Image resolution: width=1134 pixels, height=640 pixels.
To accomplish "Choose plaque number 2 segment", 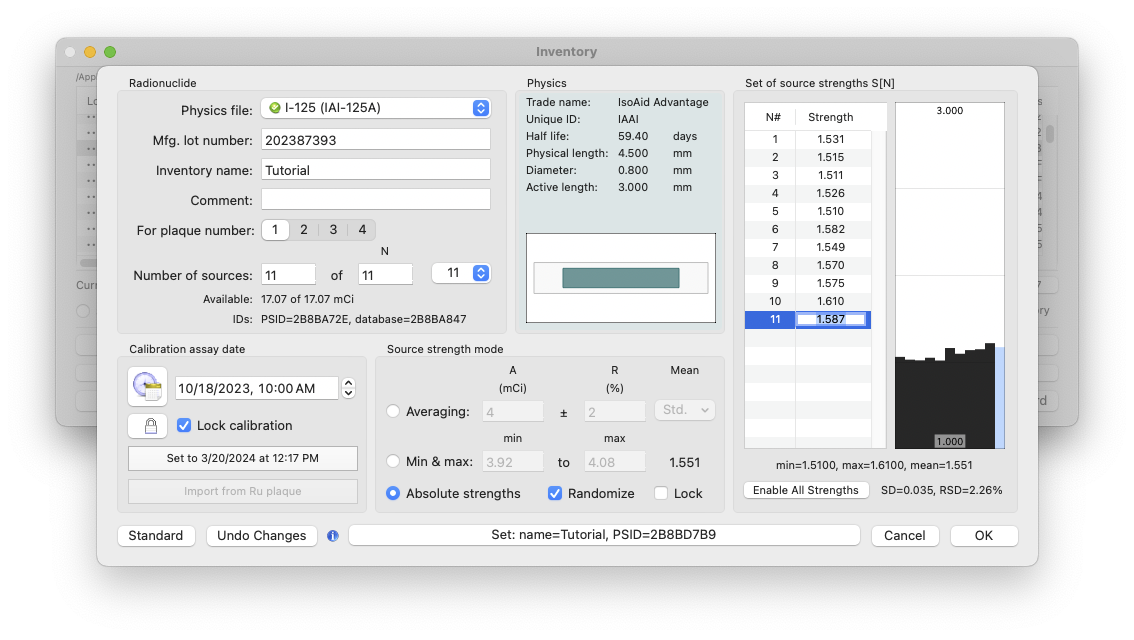I will (304, 230).
